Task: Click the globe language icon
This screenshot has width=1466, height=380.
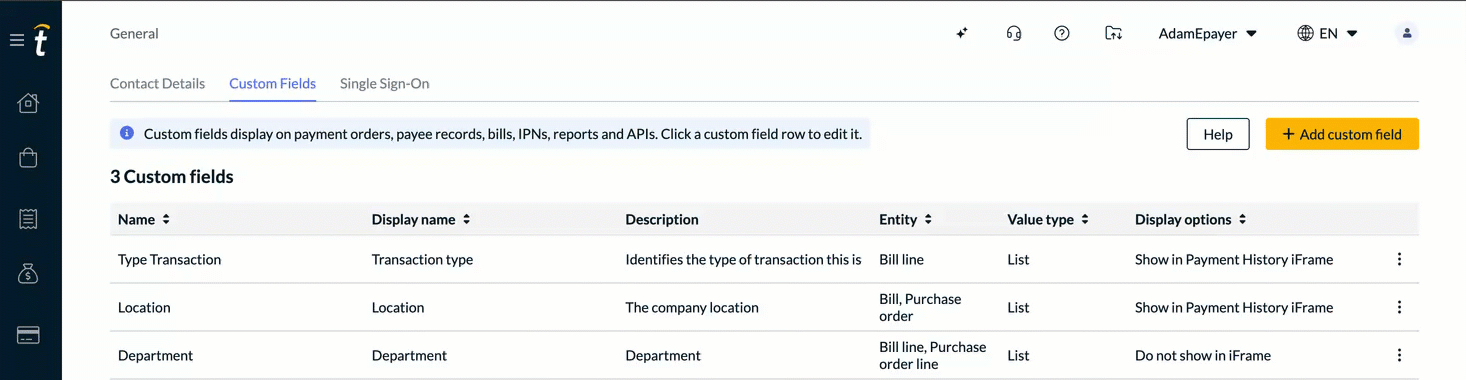Action: click(x=1305, y=33)
